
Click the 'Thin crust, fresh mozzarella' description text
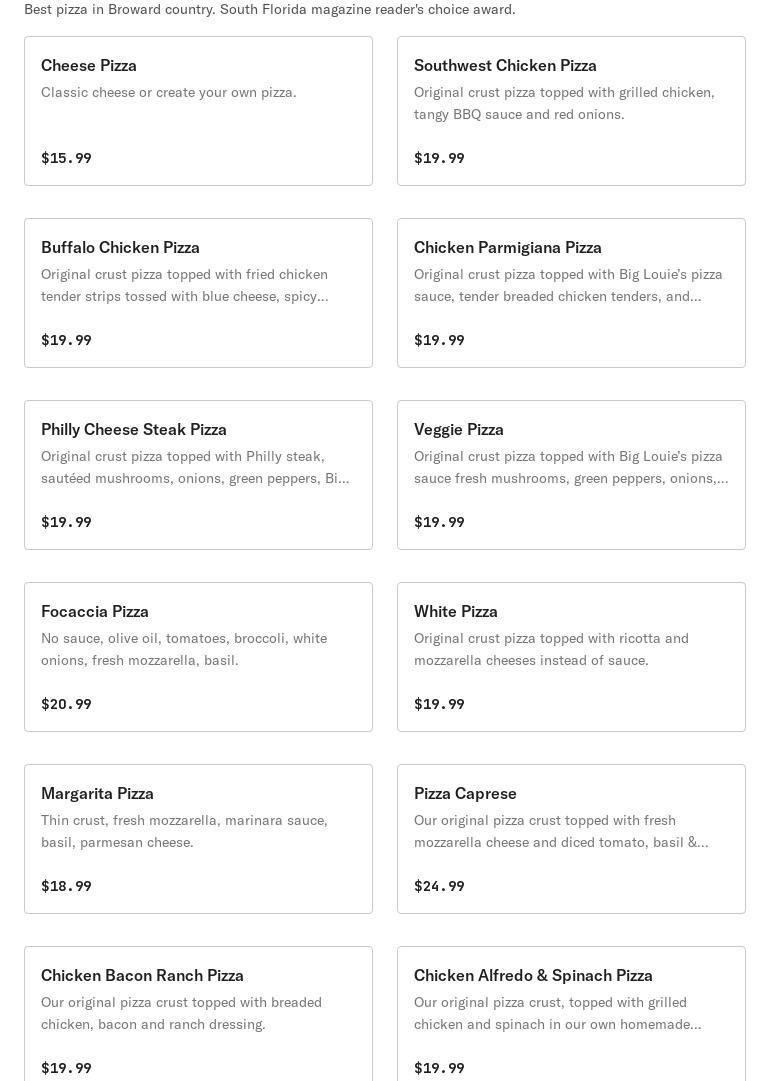point(184,831)
